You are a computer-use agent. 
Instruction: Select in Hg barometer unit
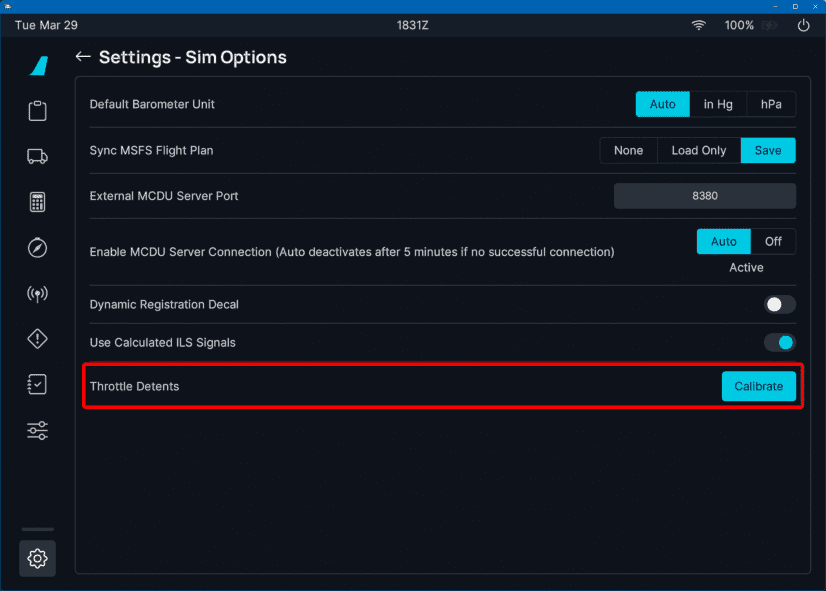click(x=717, y=104)
